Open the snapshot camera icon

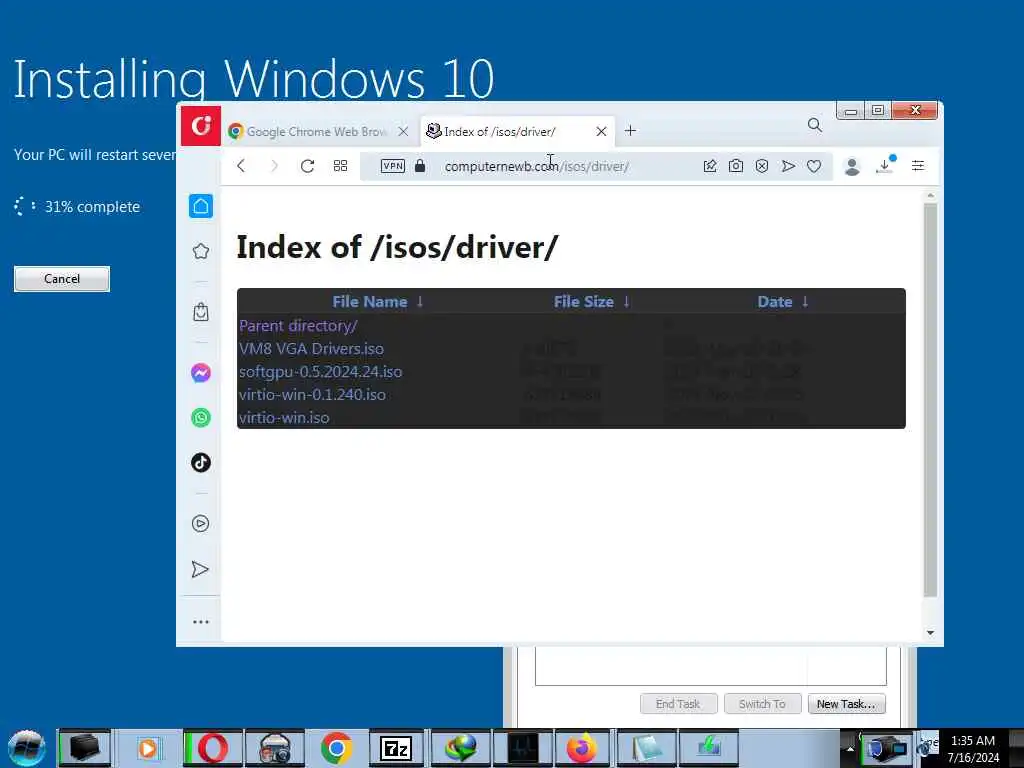(736, 166)
